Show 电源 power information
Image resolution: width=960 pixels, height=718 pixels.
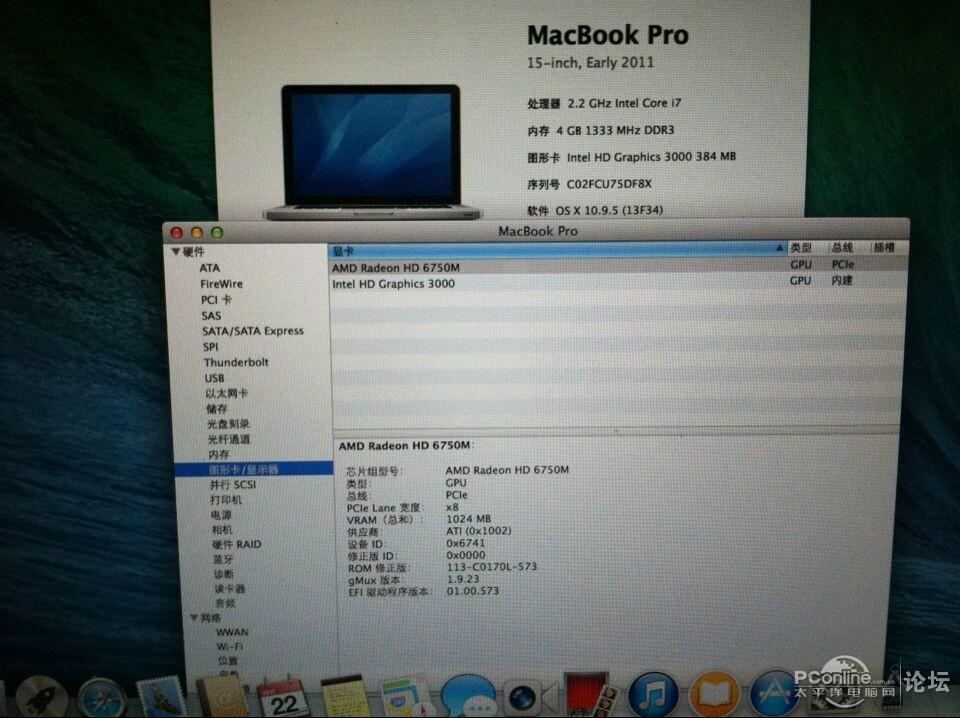click(x=221, y=515)
